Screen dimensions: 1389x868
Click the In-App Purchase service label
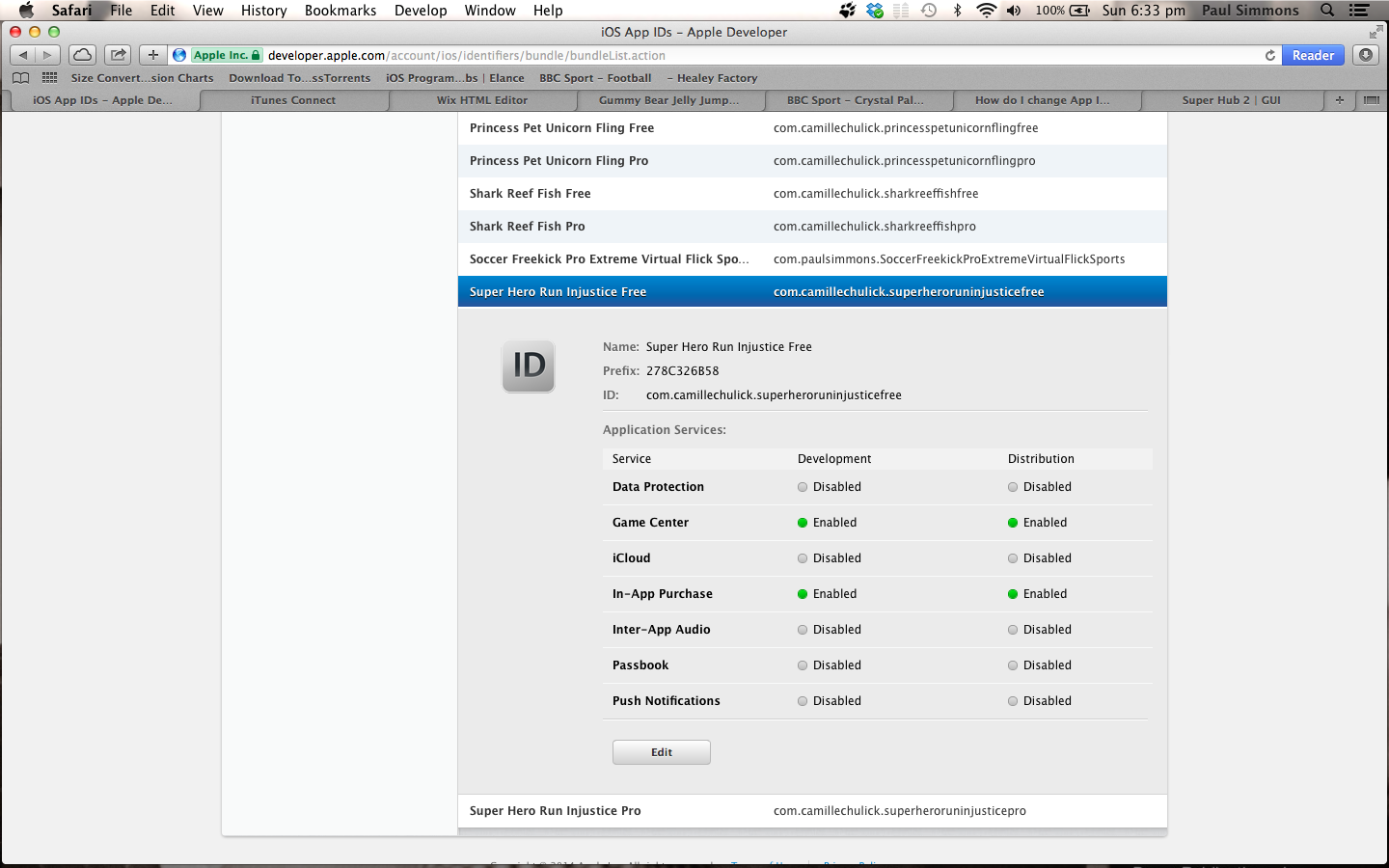point(663,594)
